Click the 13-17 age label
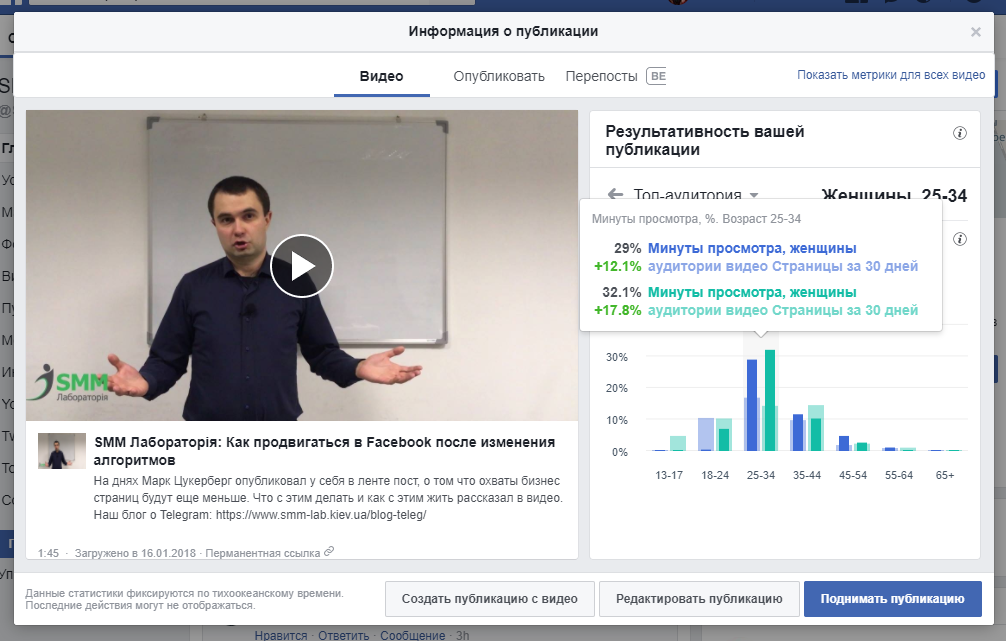 669,475
